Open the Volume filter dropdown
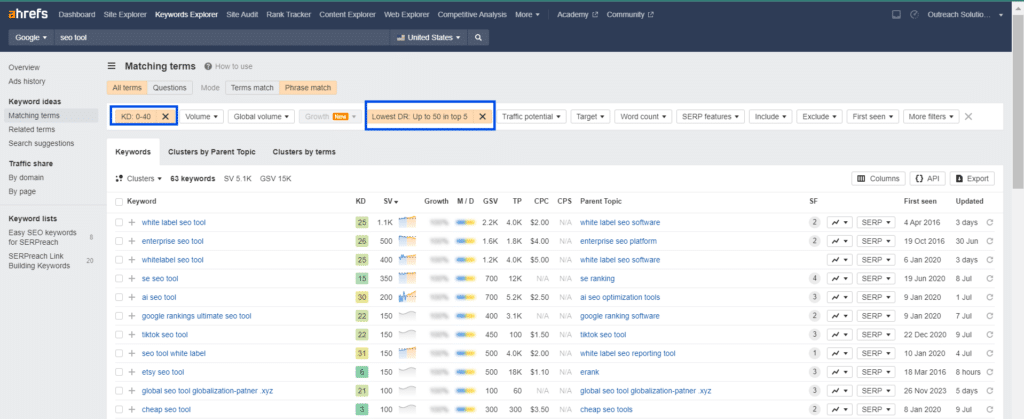 [202, 116]
